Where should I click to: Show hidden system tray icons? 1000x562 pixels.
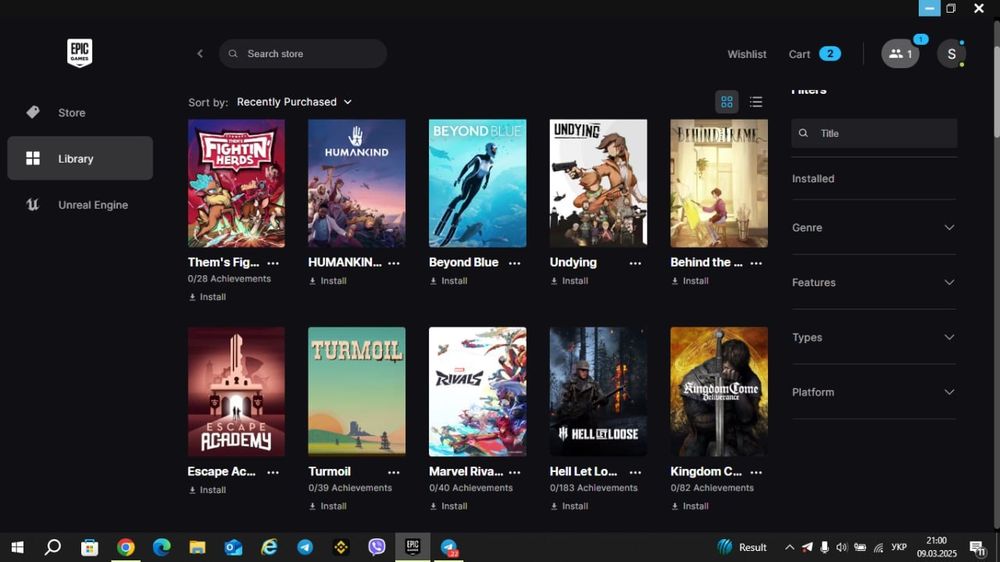pyautogui.click(x=789, y=547)
